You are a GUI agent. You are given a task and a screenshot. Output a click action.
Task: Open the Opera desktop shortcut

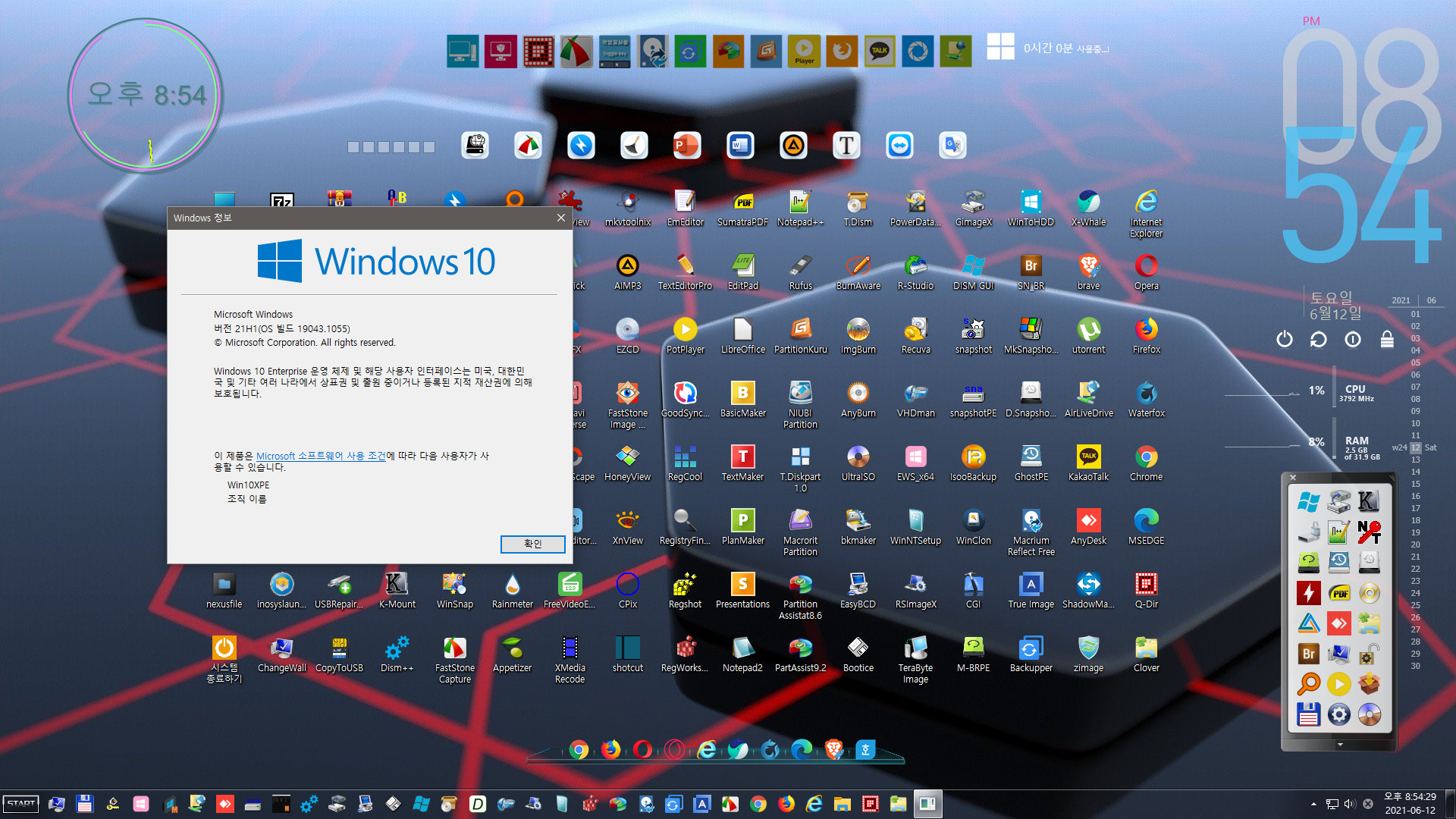click(x=1146, y=271)
